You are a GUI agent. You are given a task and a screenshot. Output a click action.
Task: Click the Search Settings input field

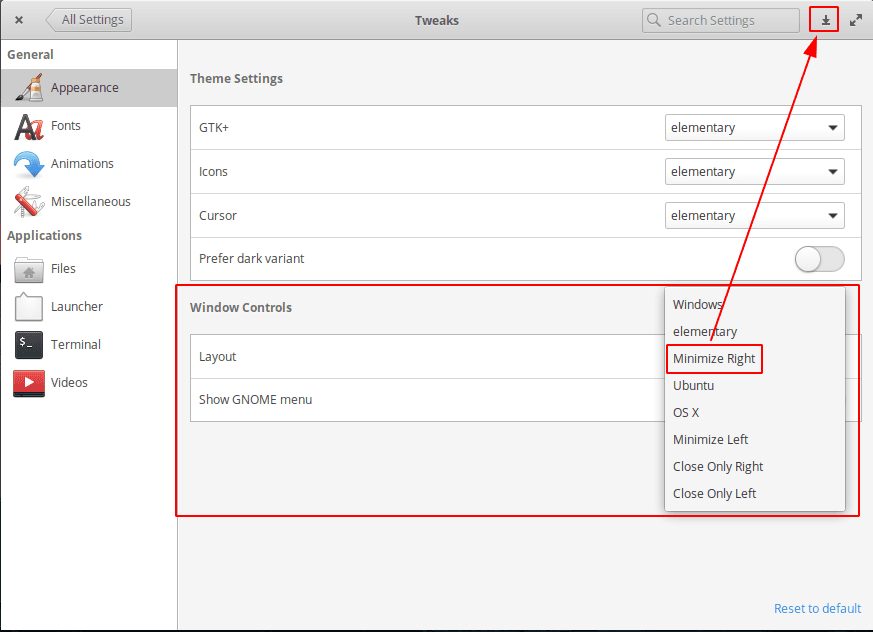(720, 19)
